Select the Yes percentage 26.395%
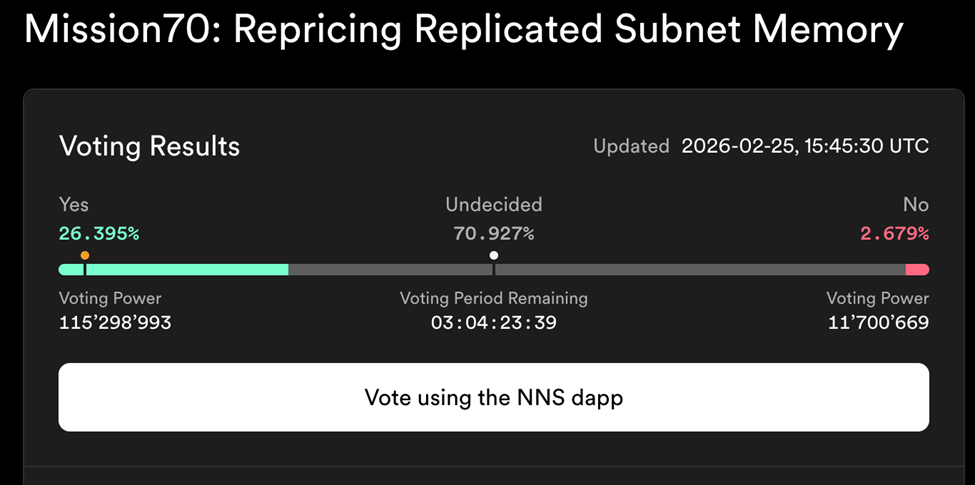 point(99,234)
